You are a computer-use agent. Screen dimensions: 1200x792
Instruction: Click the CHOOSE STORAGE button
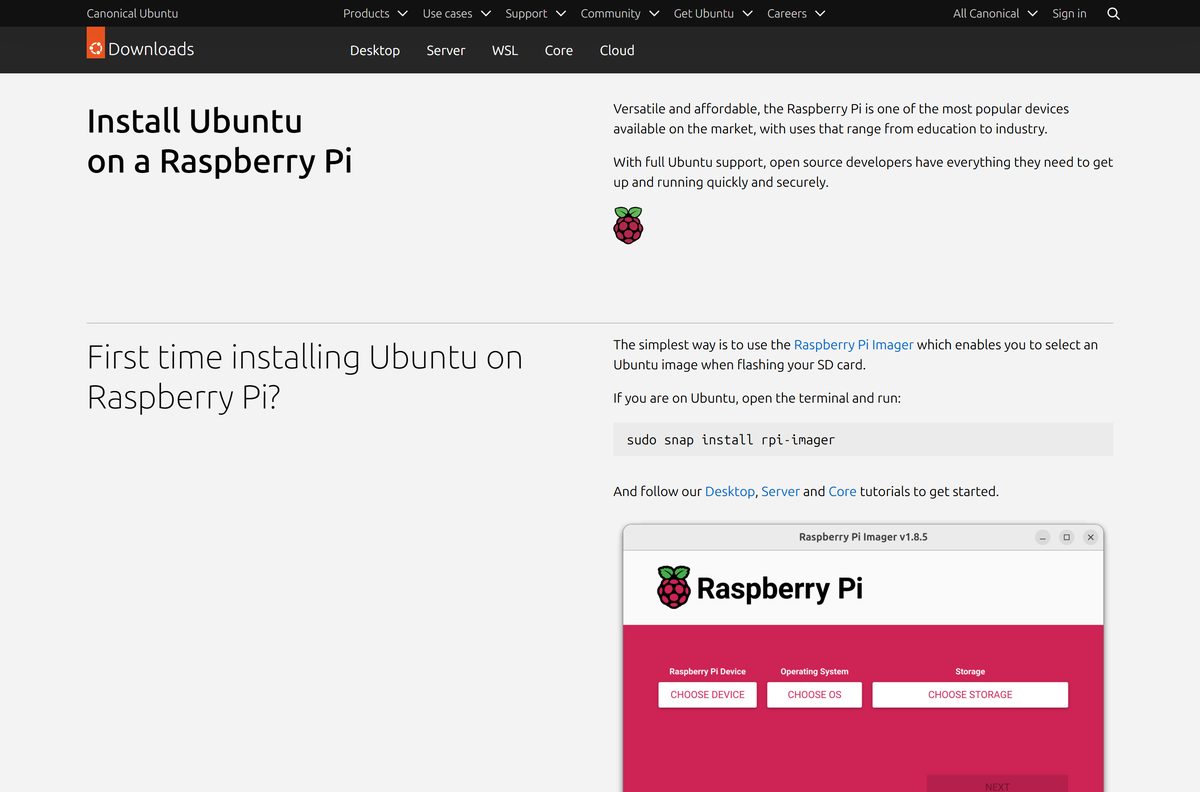pos(970,695)
